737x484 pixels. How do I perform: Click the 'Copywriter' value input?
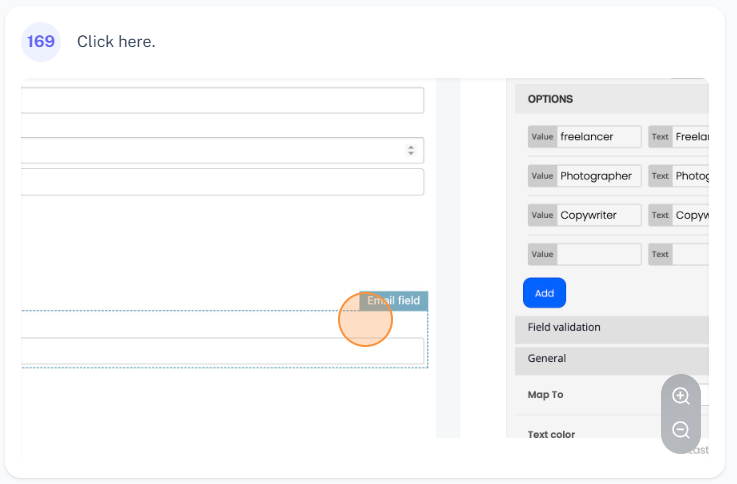pyautogui.click(x=597, y=215)
